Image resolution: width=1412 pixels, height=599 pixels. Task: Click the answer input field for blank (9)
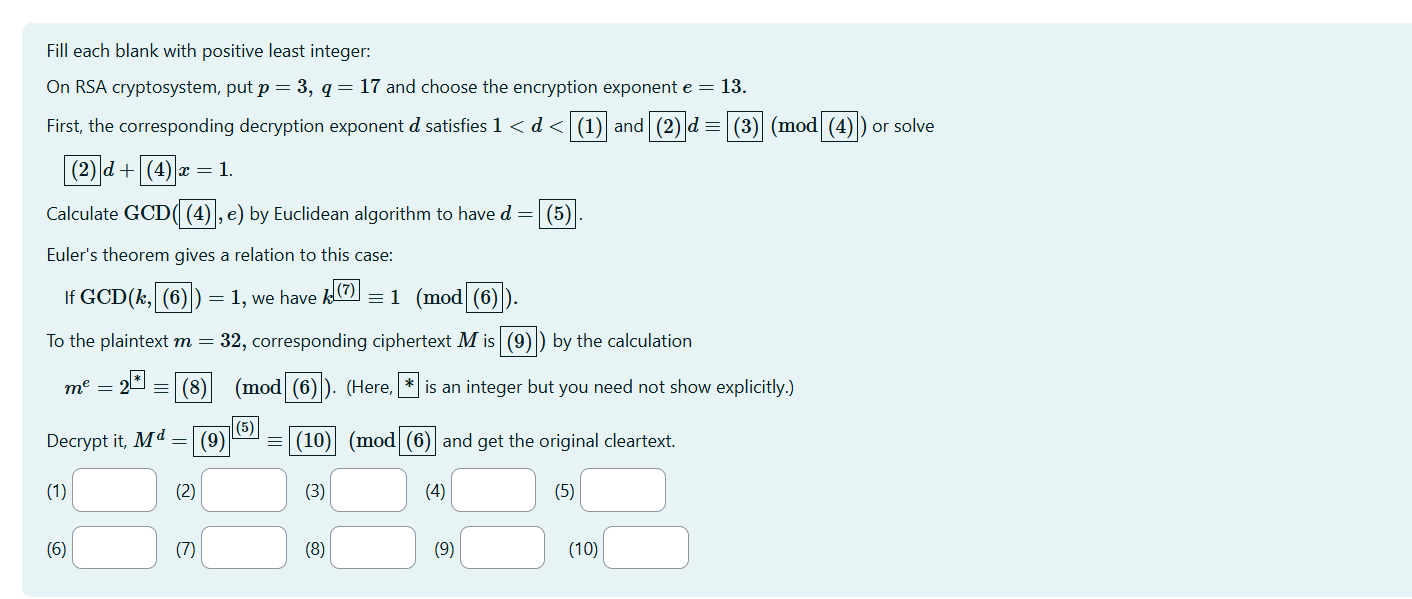click(x=502, y=547)
